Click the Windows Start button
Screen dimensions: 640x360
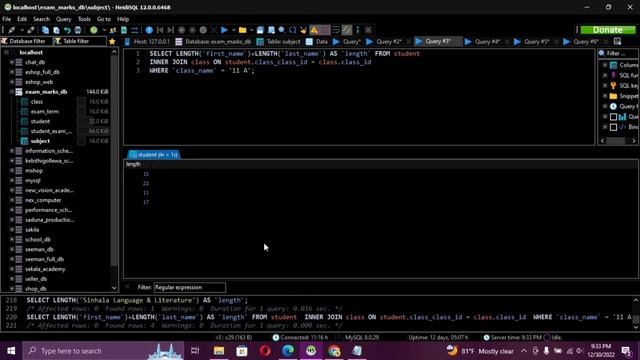pyautogui.click(x=11, y=351)
